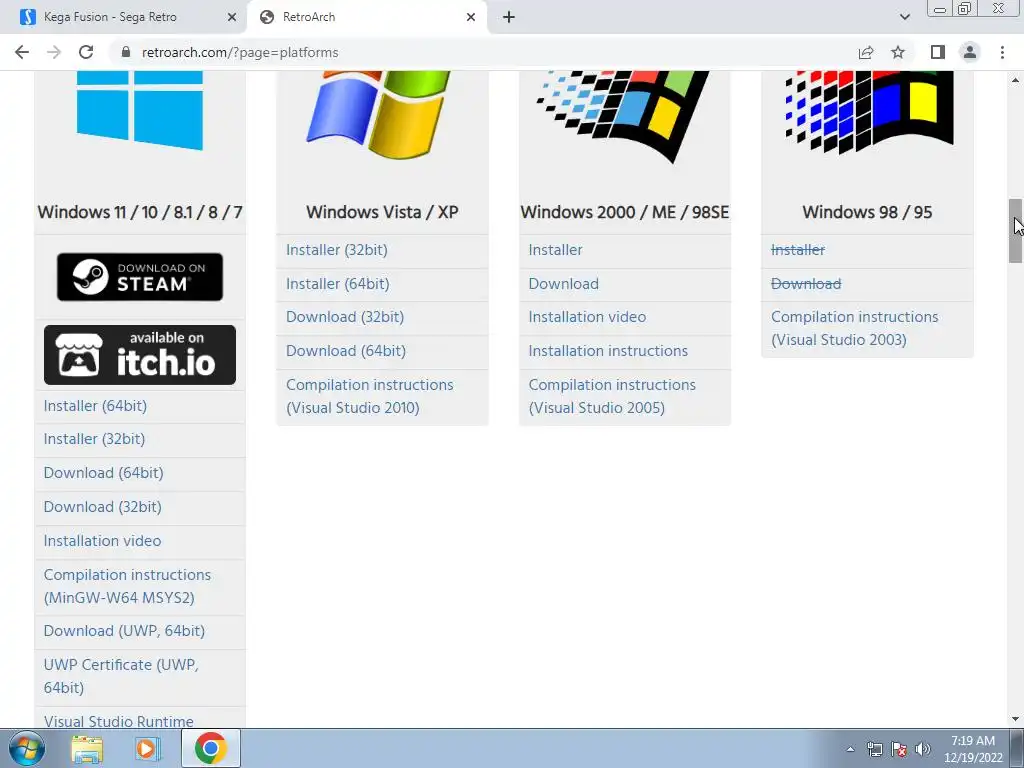This screenshot has width=1024, height=768.
Task: Open Installer (32bit) under Vista / XP
Action: [337, 249]
